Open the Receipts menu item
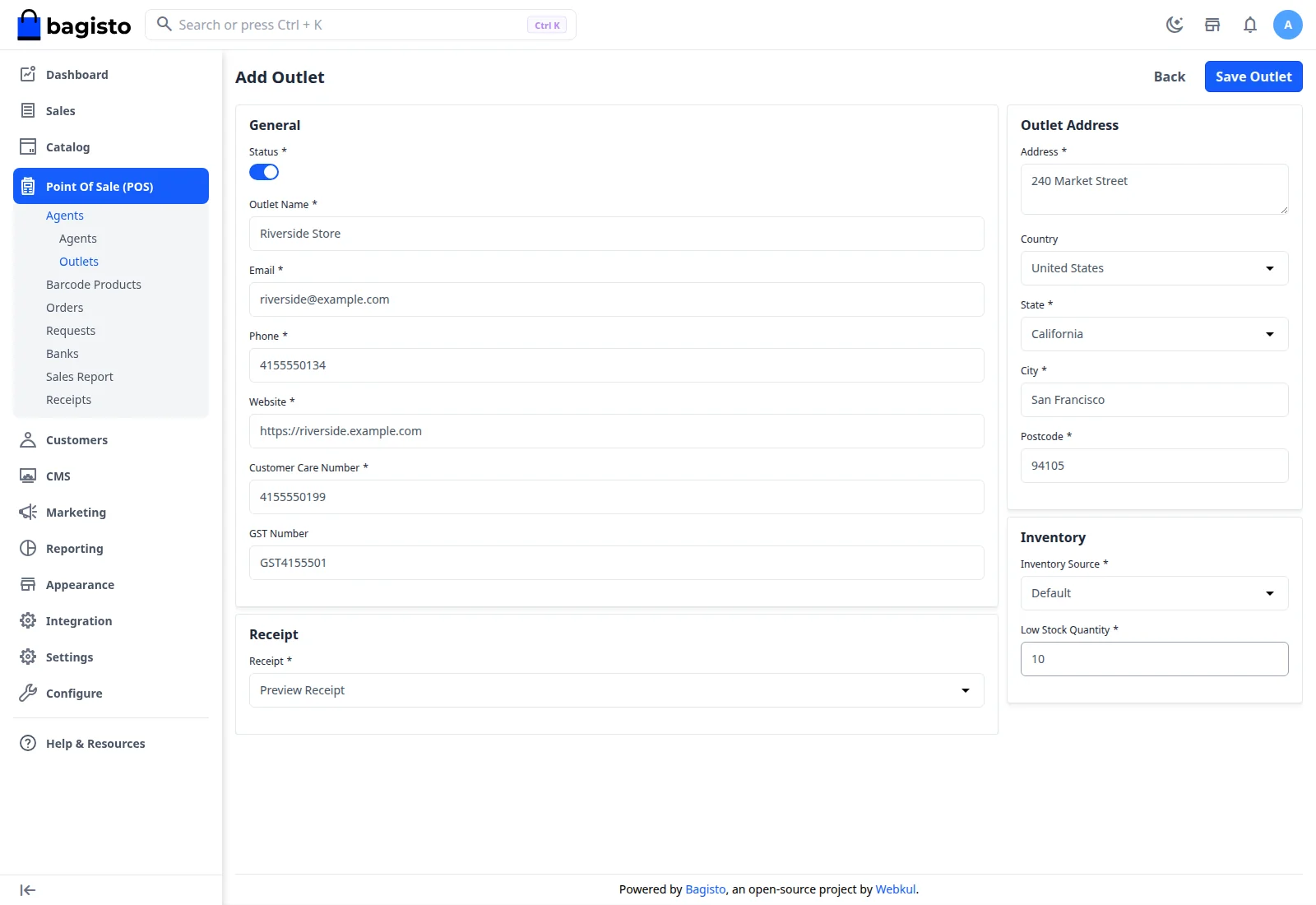 (69, 400)
